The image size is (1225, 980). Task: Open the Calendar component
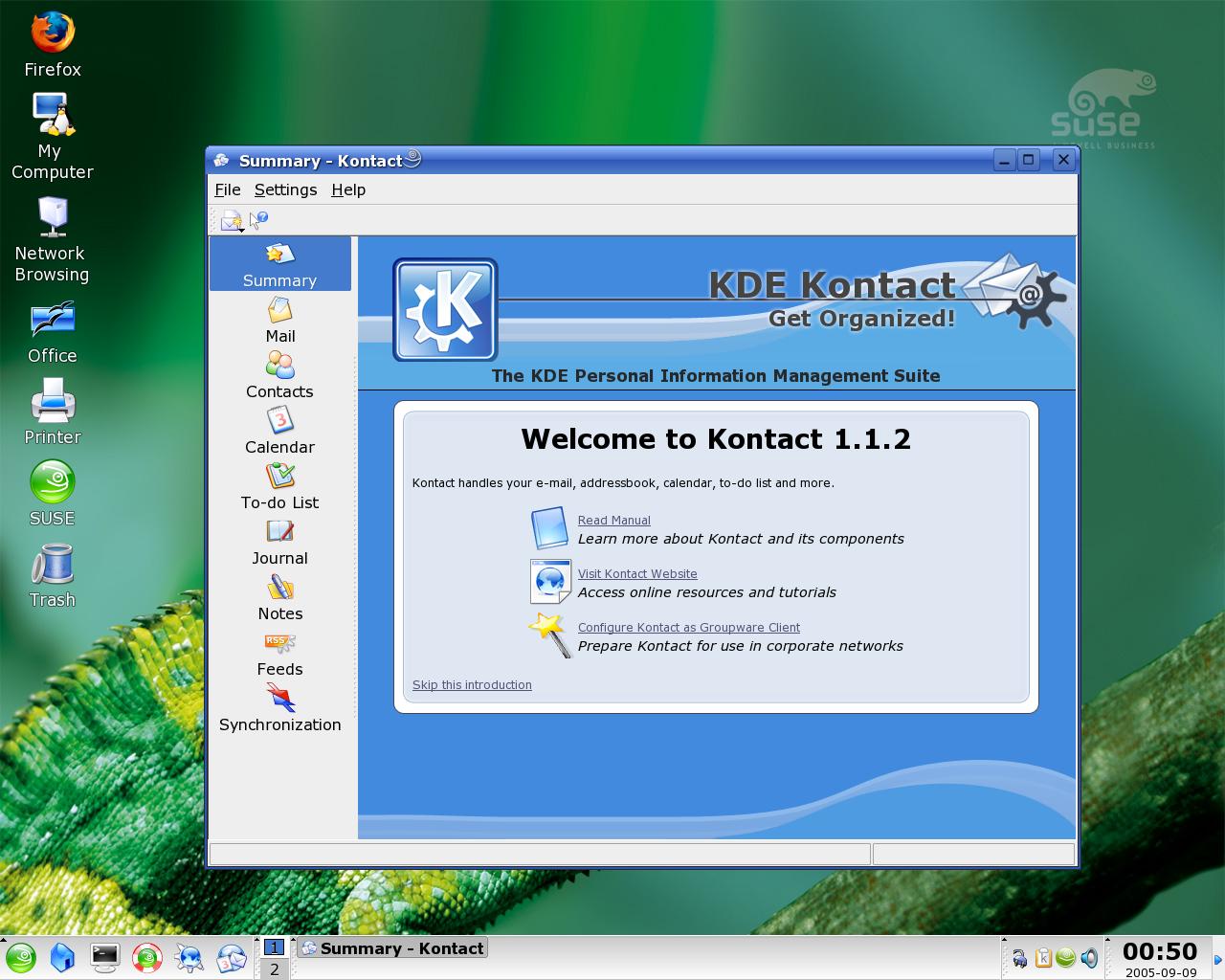click(279, 432)
